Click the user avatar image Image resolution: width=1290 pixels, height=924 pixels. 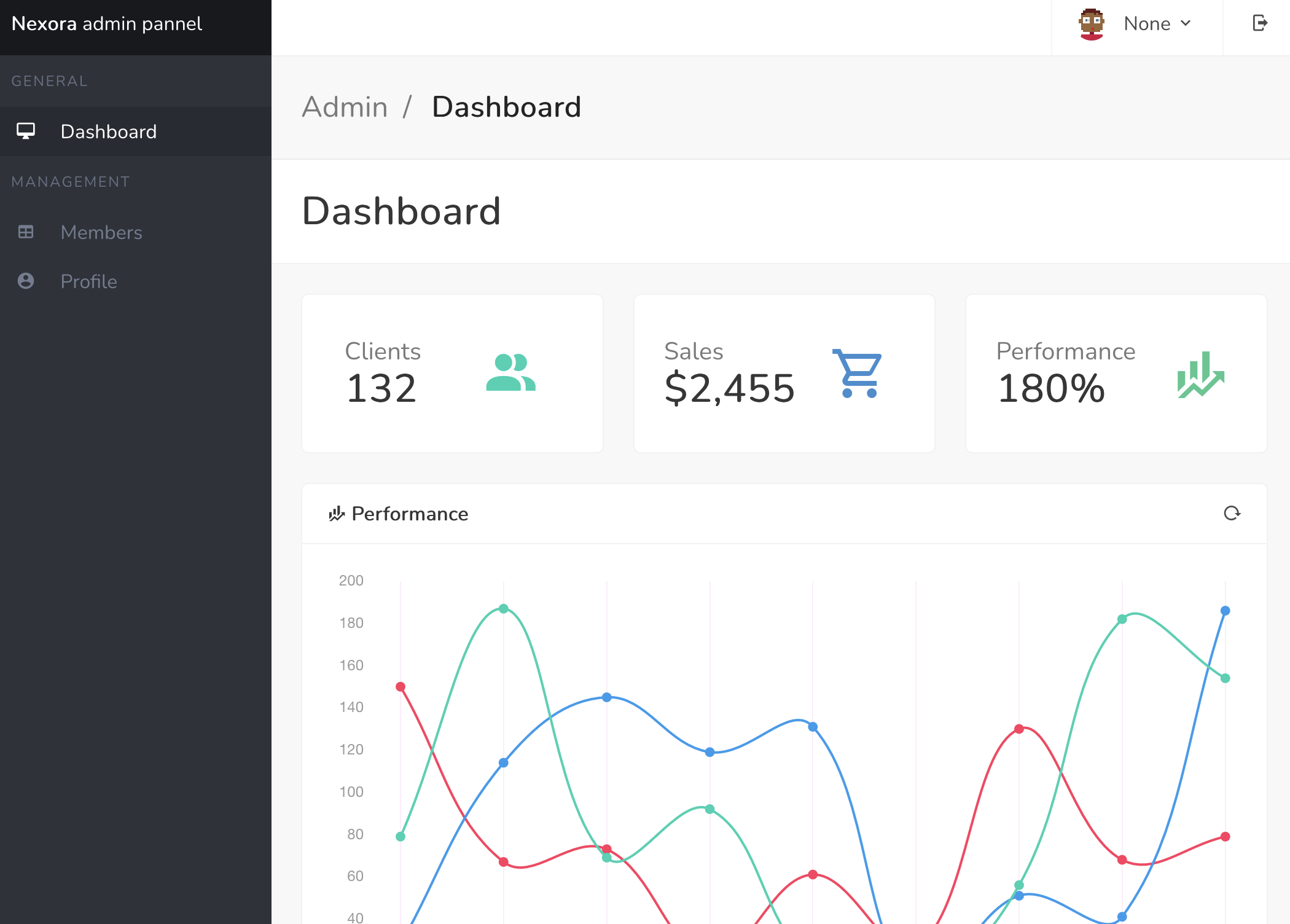1091,24
